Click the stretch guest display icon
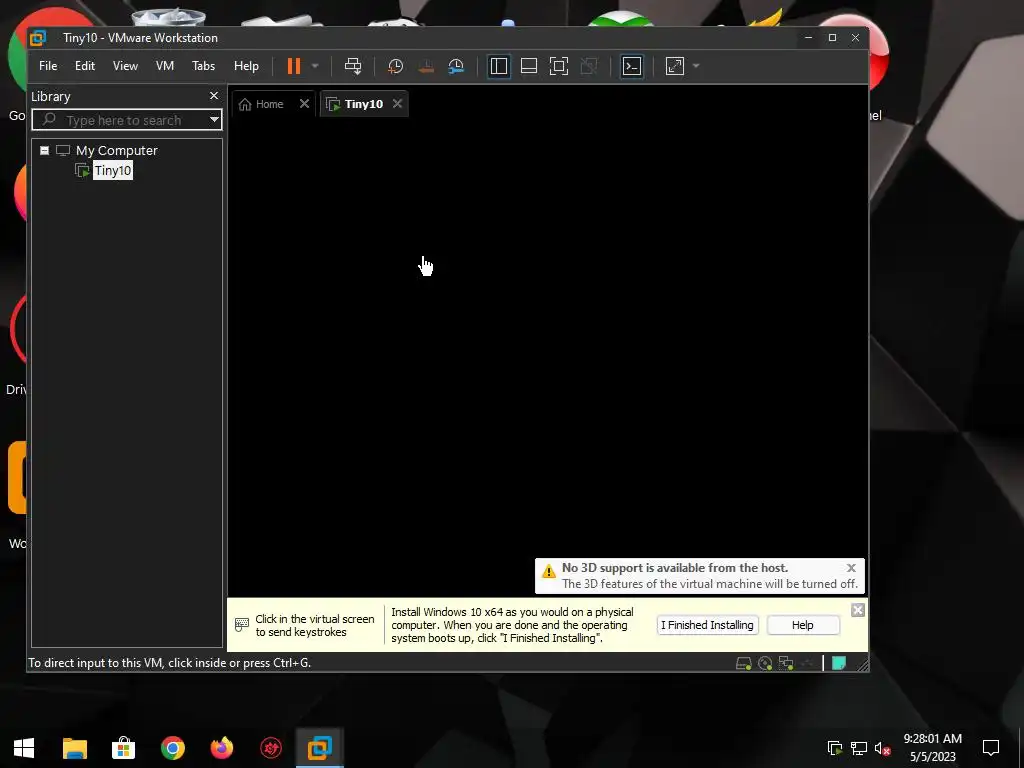The height and width of the screenshot is (768, 1024). pos(675,66)
